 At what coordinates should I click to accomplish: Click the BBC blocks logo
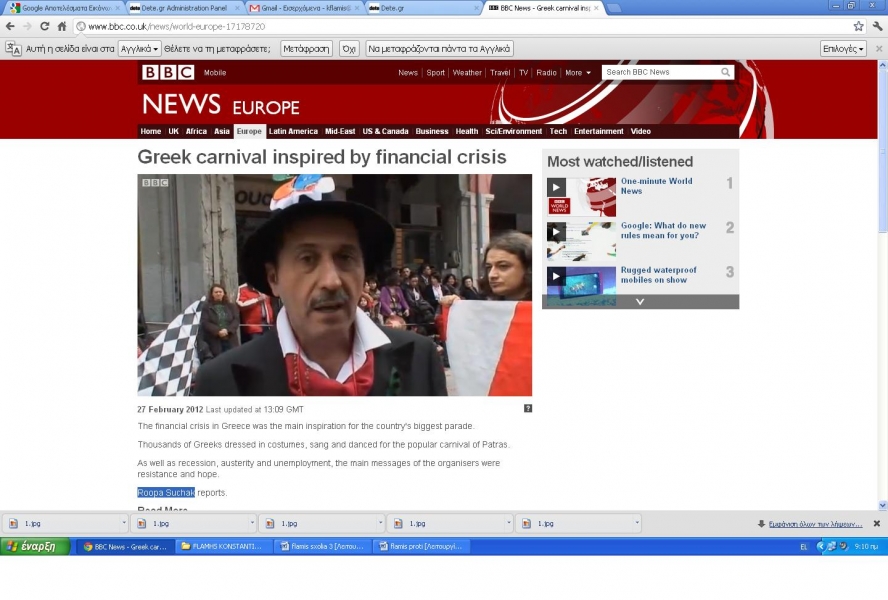click(168, 72)
